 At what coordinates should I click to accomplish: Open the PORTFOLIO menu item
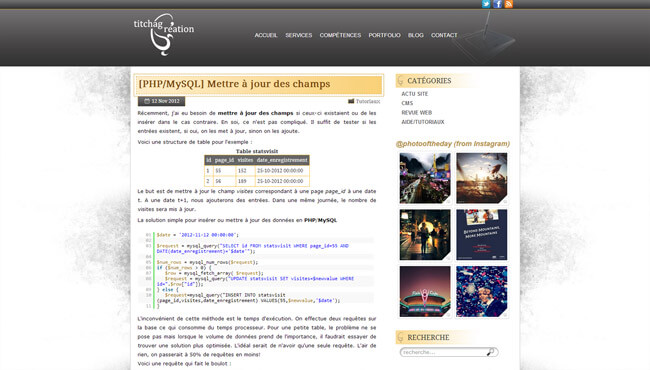385,35
